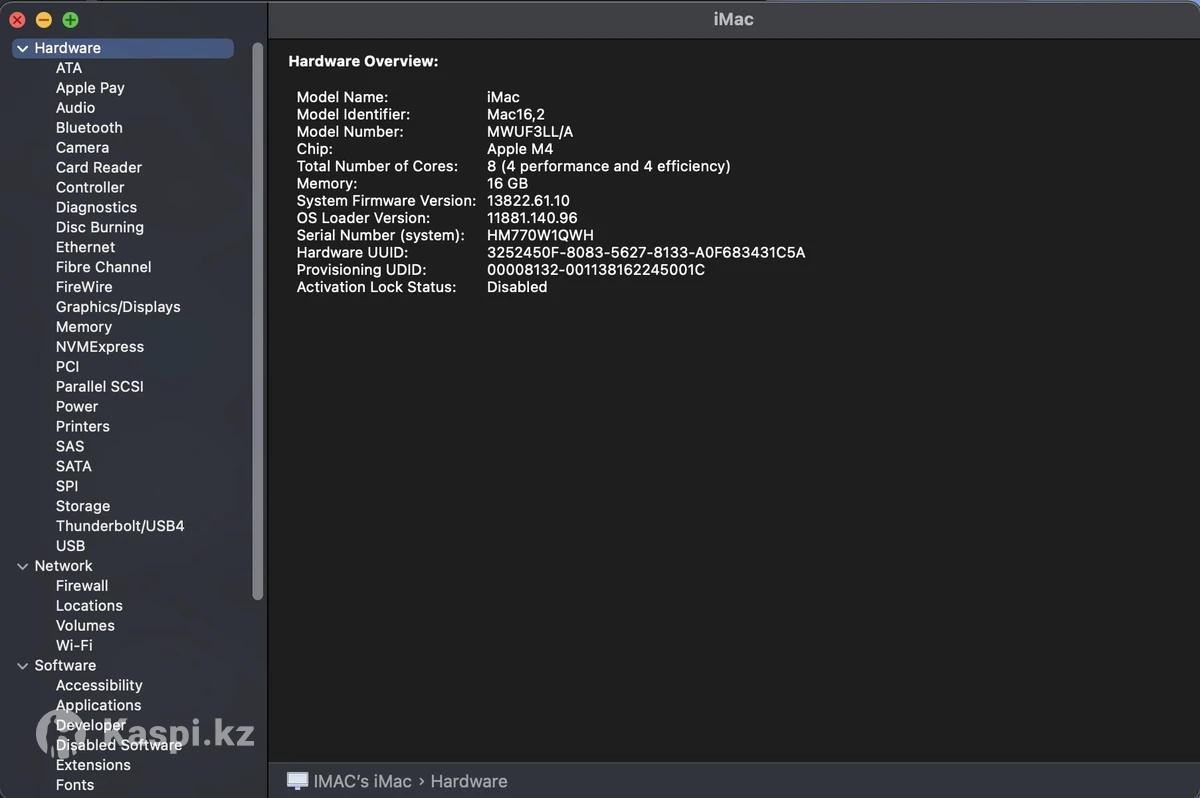Open Applications under Software
The image size is (1200, 798).
coord(98,705)
